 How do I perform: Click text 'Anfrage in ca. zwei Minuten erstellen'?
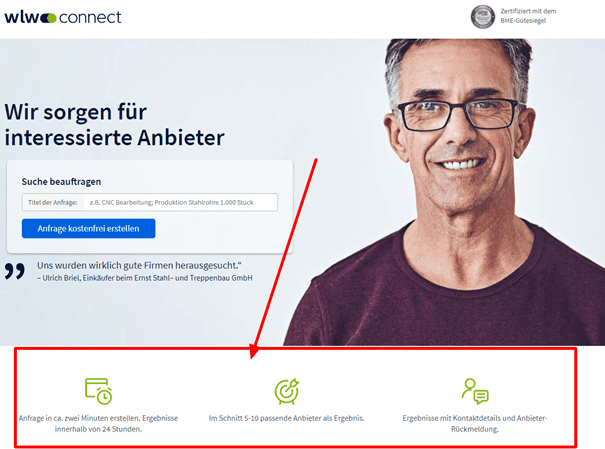[x=79, y=418]
